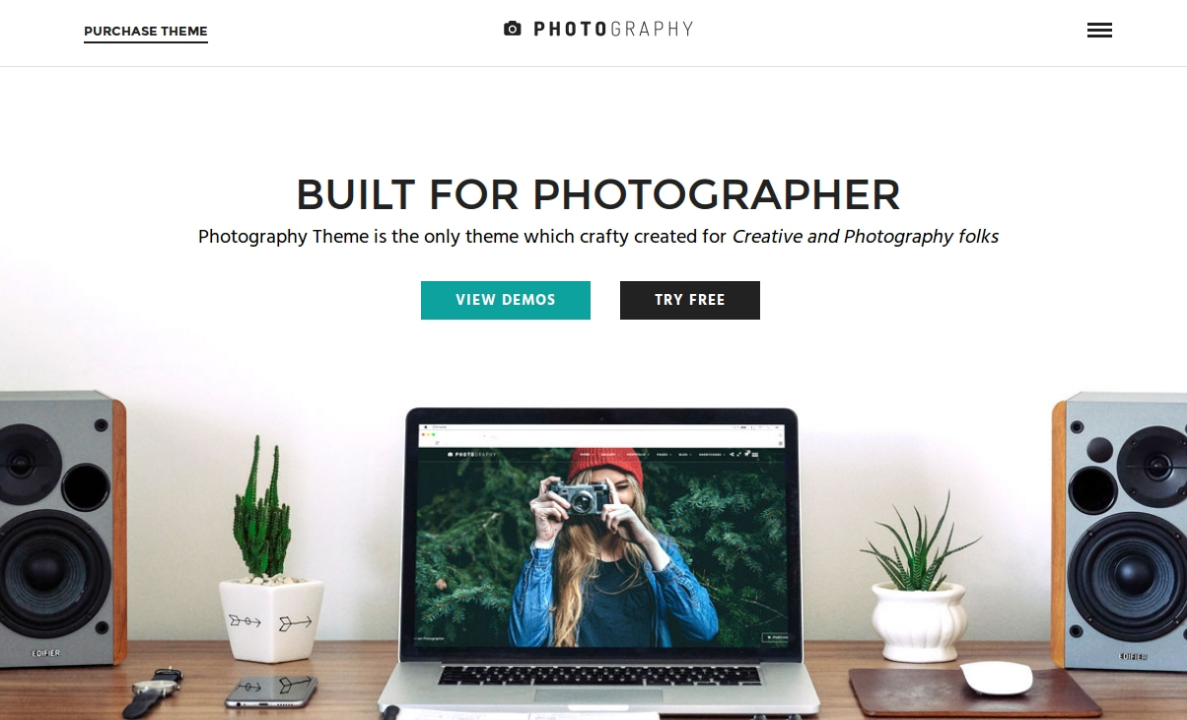
Task: Click the Purchase button at the laptop screen's bottom corner
Action: click(774, 637)
